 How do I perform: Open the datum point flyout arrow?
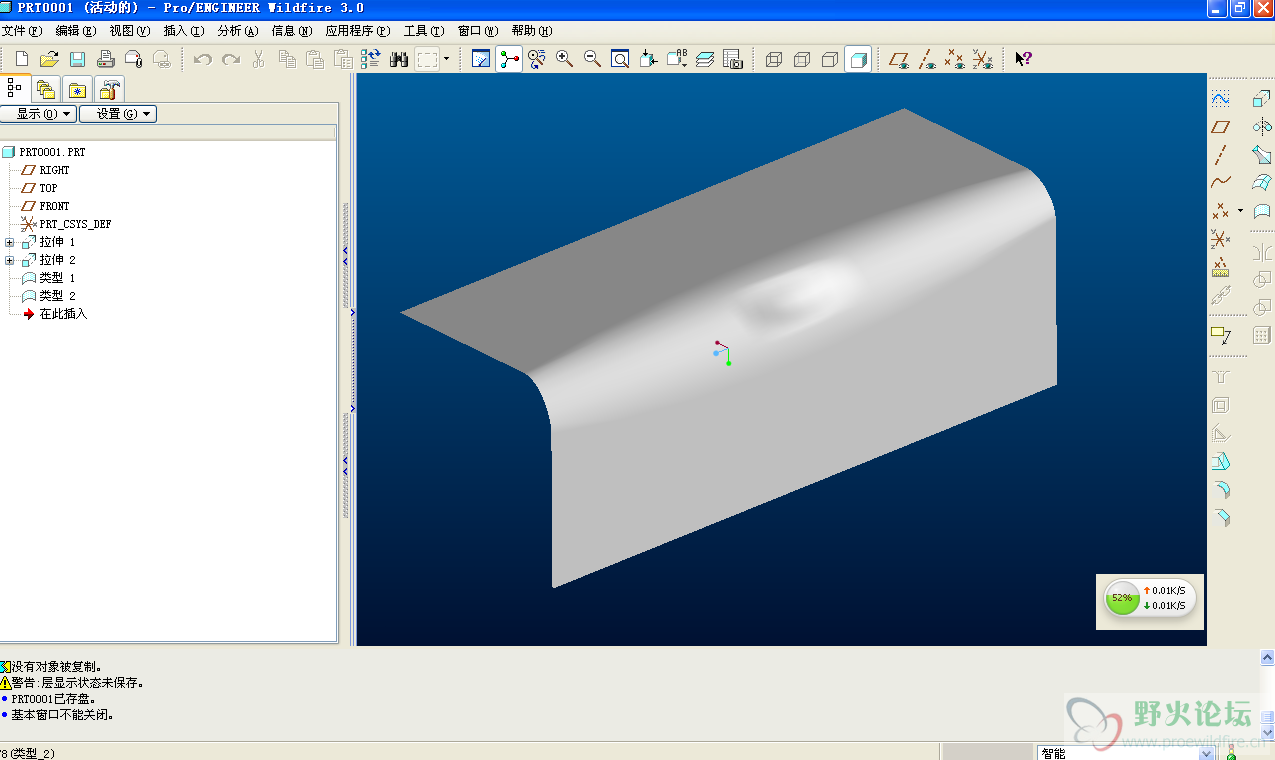1240,211
